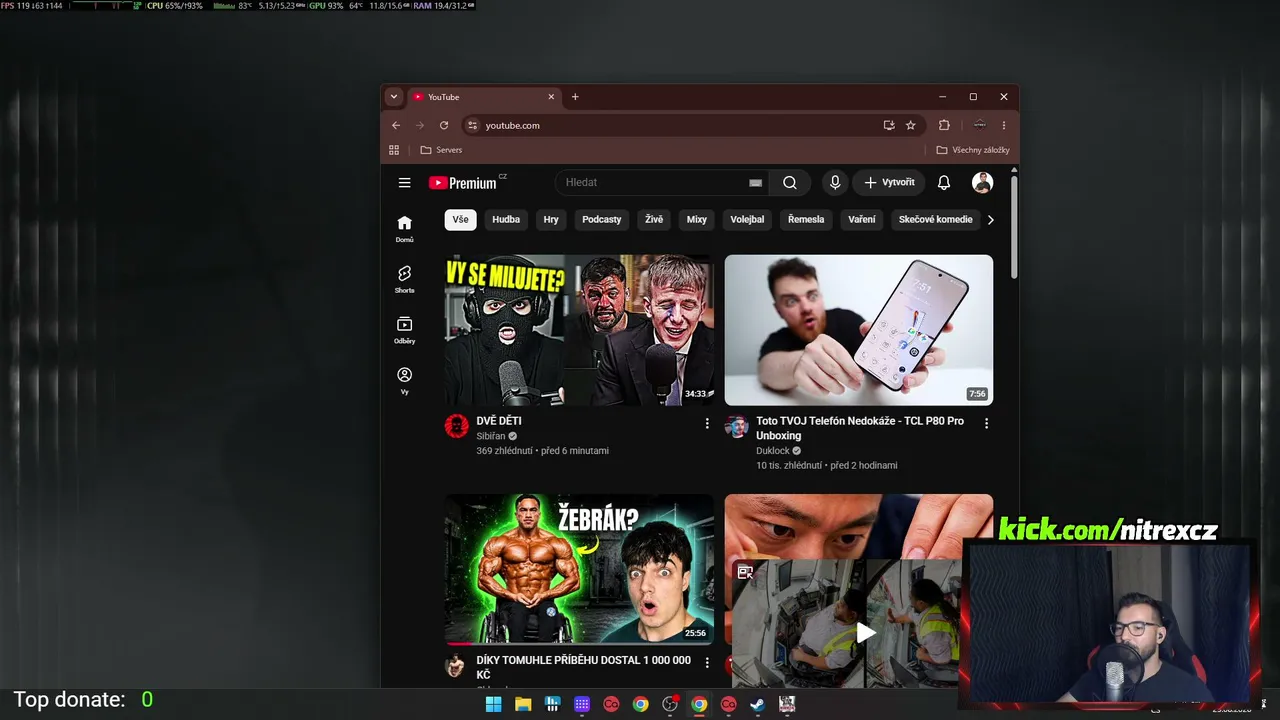
Task: Go to Domů in the sidebar
Action: 404,229
